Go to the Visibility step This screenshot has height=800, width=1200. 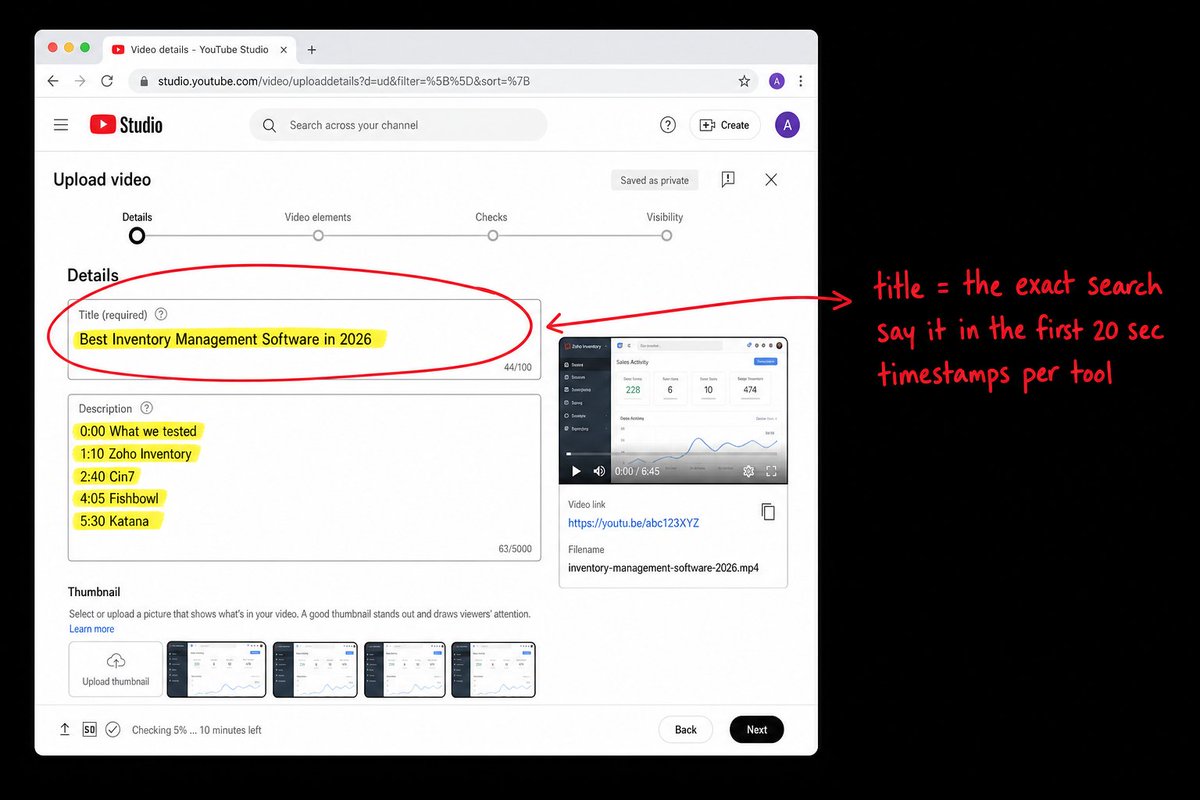(665, 228)
